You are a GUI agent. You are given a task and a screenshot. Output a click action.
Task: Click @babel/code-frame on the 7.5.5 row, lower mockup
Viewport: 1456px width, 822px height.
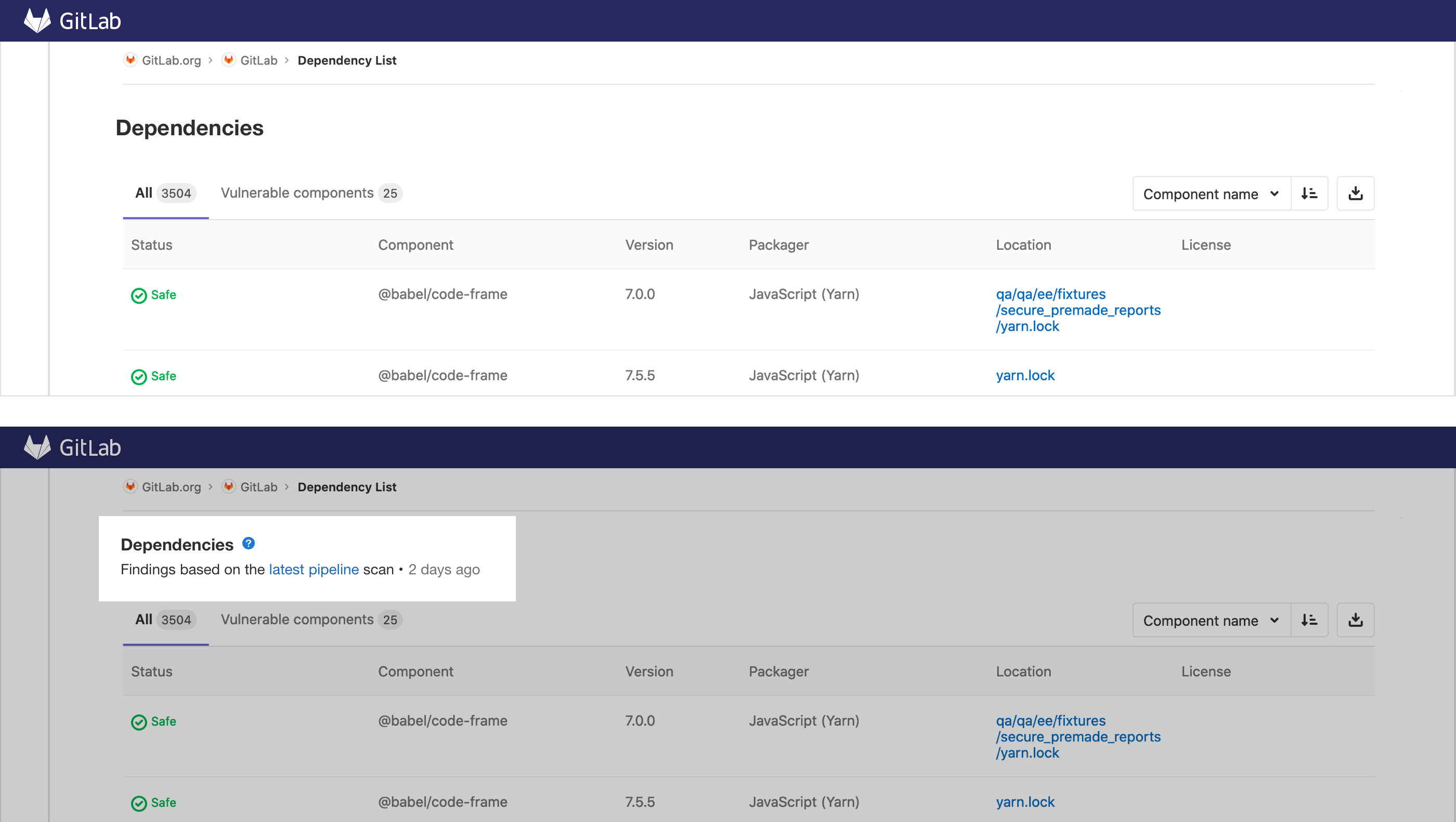click(443, 802)
